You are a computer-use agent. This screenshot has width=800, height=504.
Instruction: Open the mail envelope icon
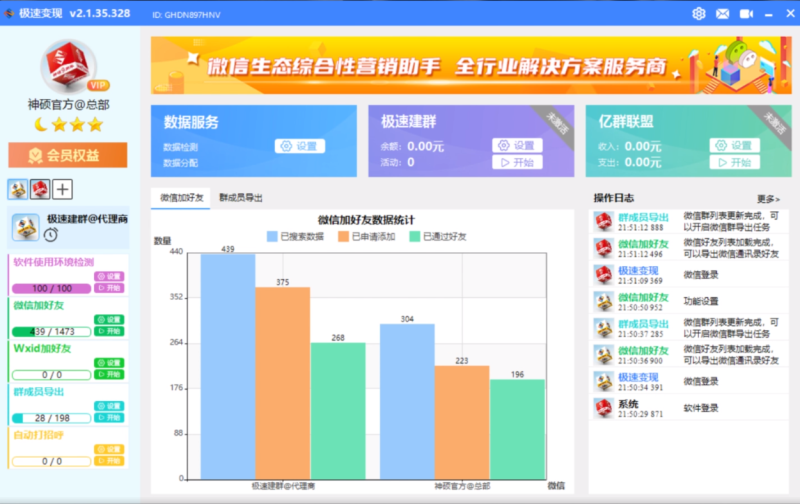point(722,14)
